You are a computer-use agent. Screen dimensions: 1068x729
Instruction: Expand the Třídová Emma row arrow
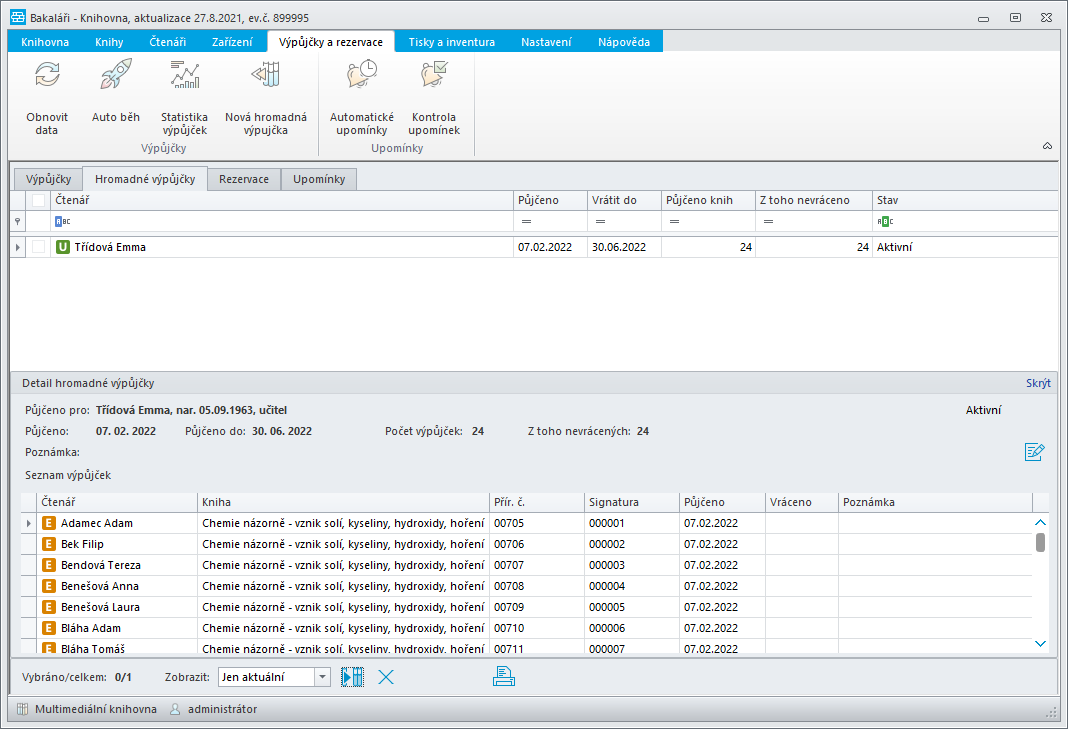[x=18, y=247]
